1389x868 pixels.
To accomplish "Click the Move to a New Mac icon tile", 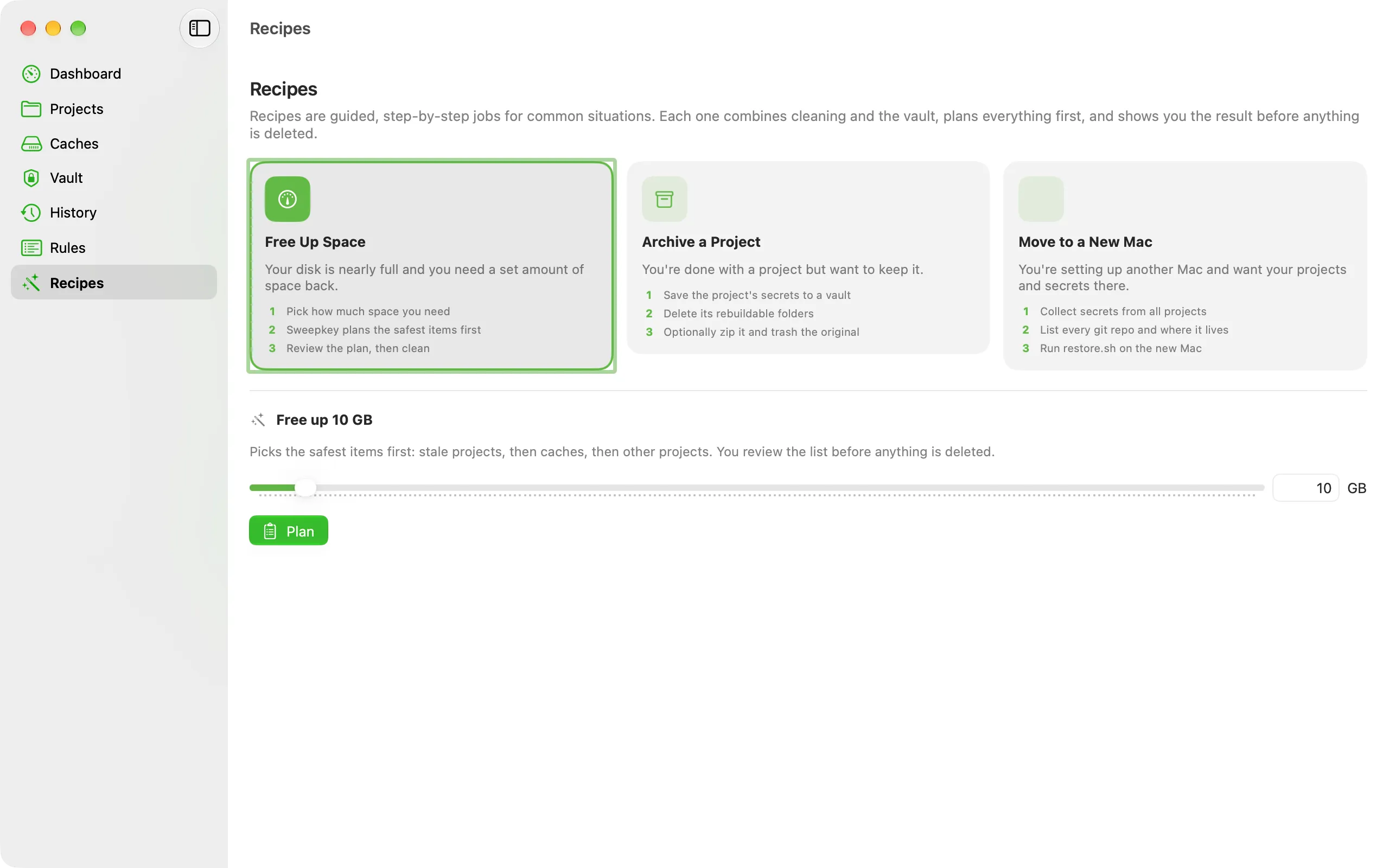I will pos(1041,199).
